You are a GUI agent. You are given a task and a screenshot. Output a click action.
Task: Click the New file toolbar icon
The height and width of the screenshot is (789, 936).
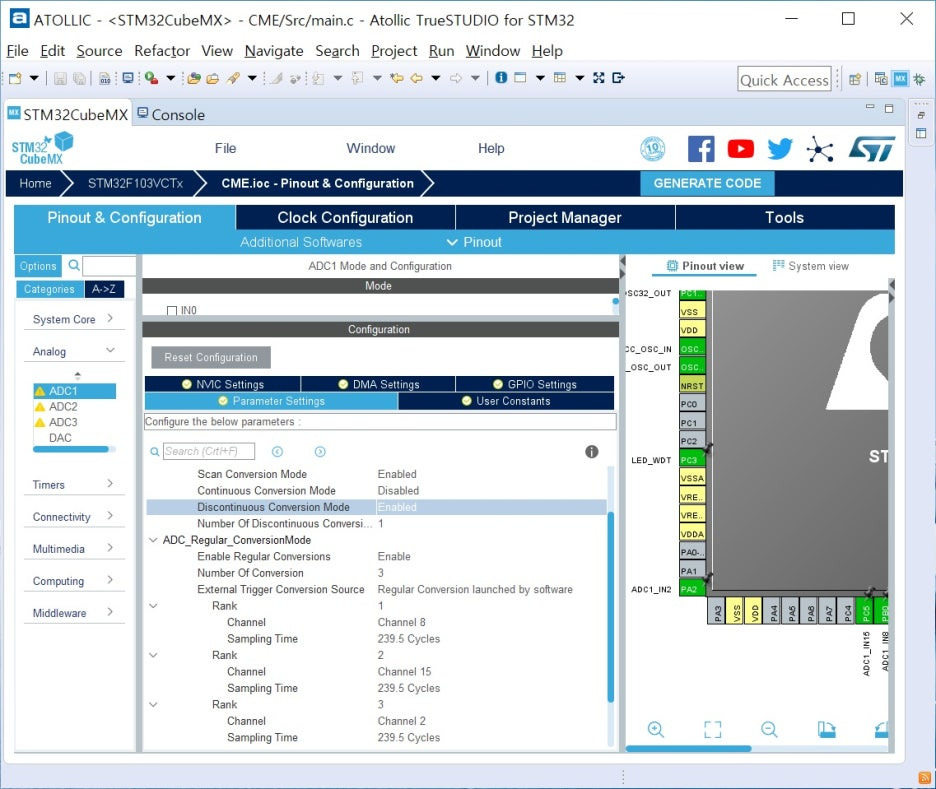click(x=16, y=78)
